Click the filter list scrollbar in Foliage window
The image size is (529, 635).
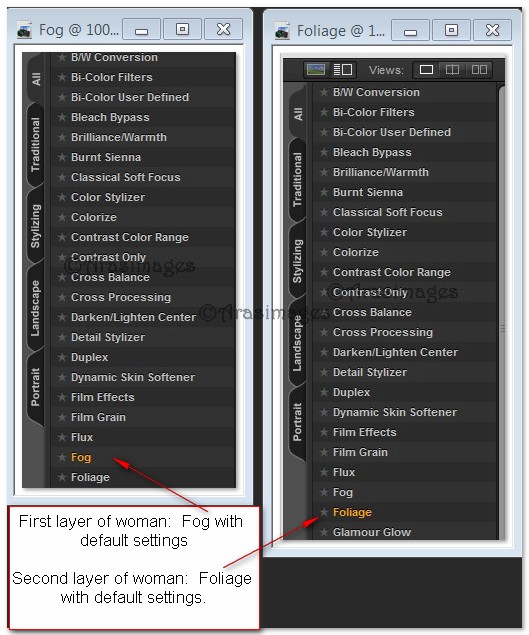501,312
